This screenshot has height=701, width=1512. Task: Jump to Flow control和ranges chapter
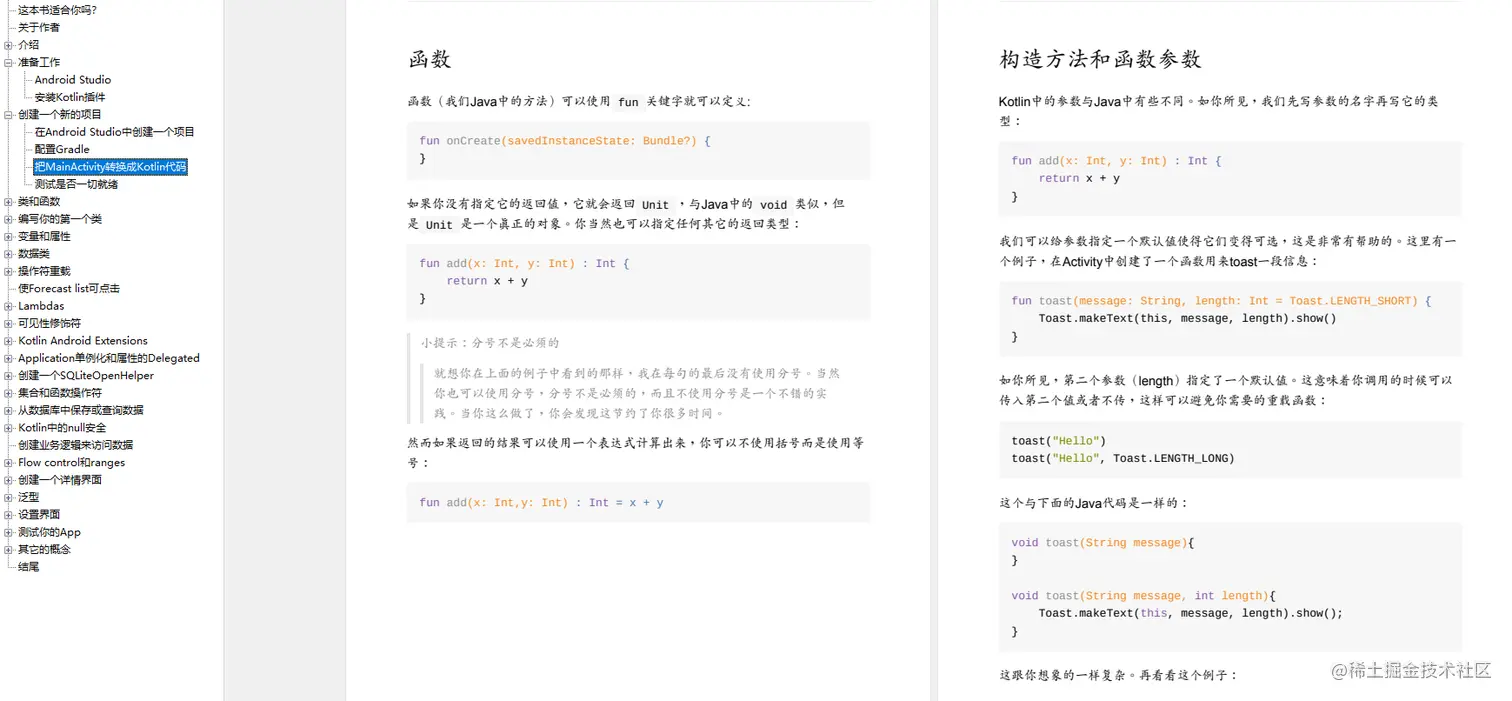click(72, 463)
